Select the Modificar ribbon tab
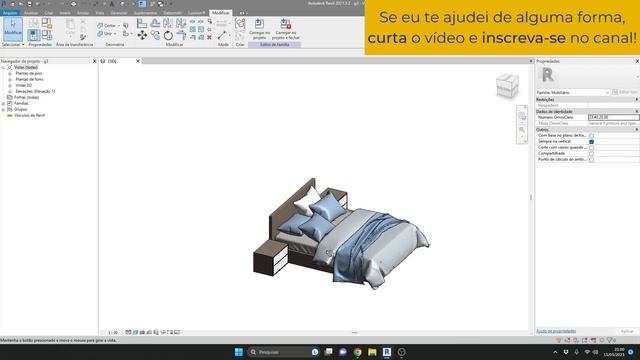The width and height of the screenshot is (640, 360). point(220,13)
